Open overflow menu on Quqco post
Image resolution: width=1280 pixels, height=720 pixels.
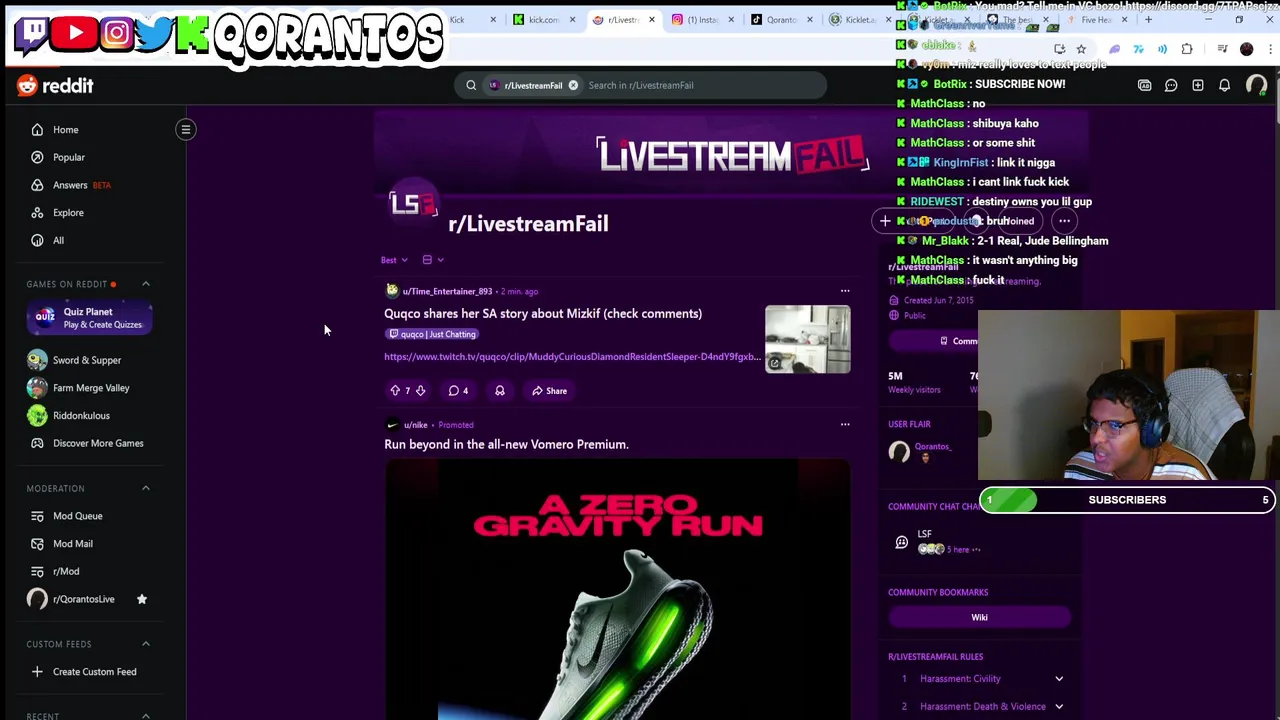point(845,291)
